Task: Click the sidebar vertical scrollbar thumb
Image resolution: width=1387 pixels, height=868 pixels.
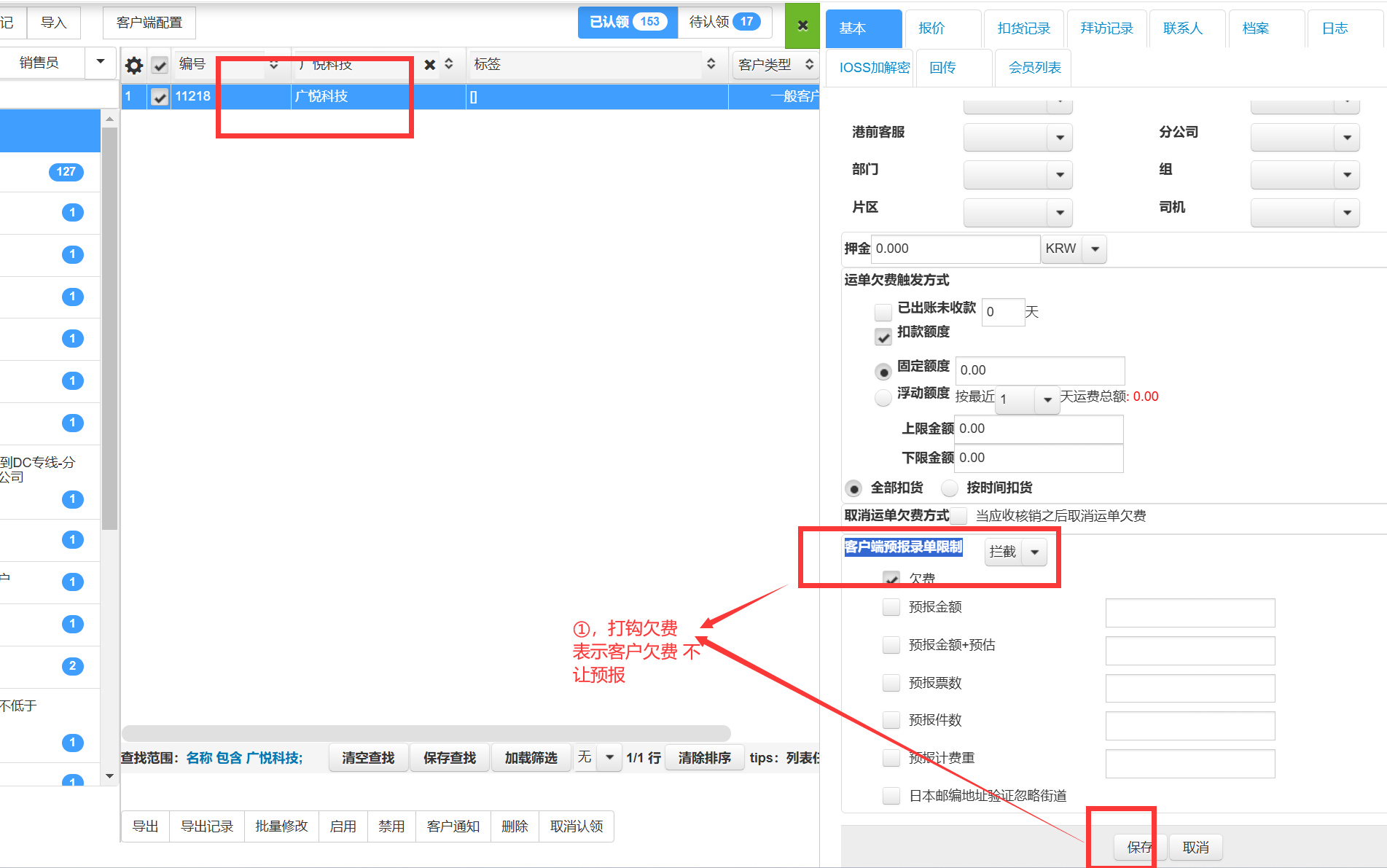Action: pos(109,328)
